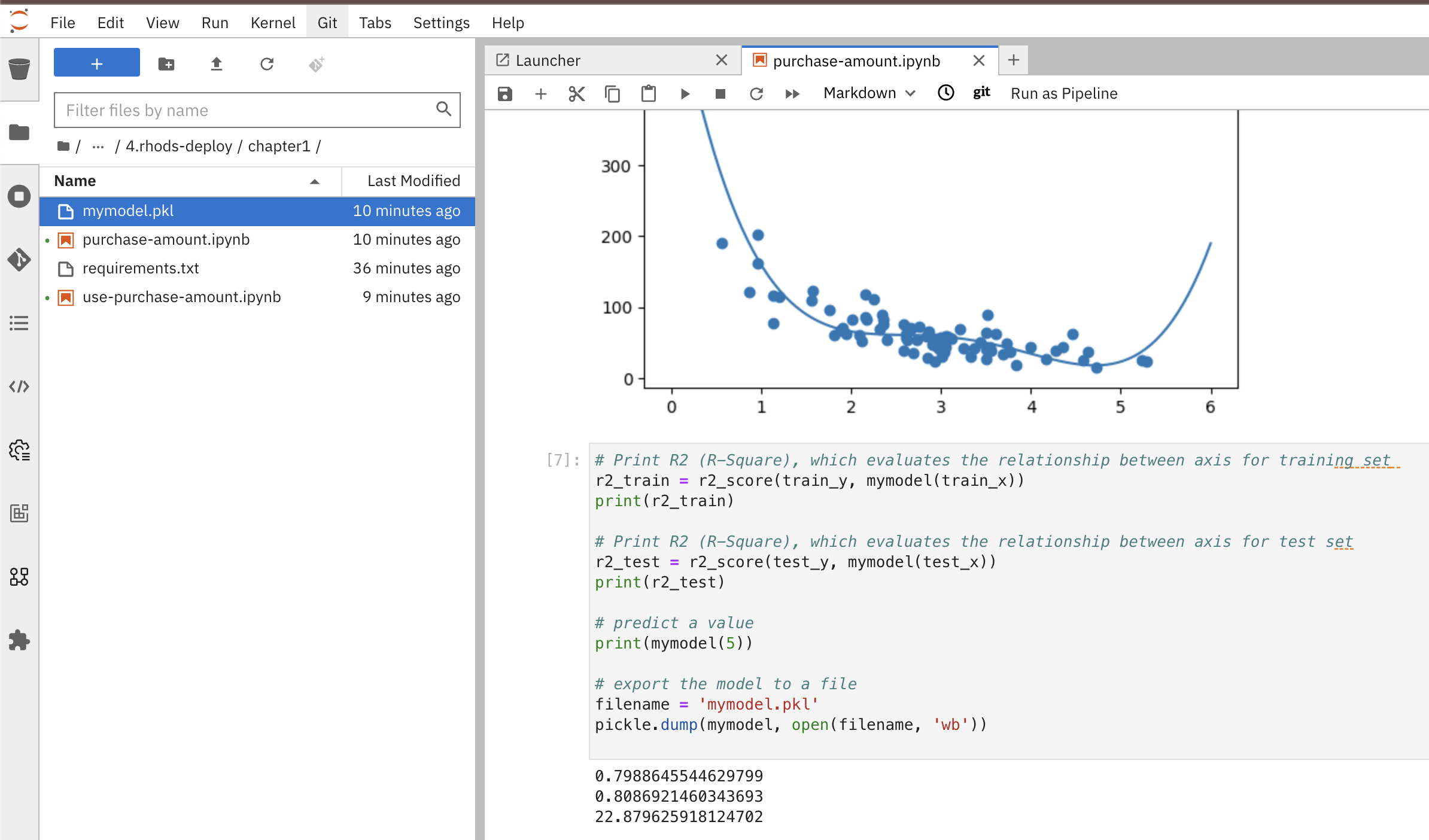Click the search magnifier icon in filter box

[443, 109]
